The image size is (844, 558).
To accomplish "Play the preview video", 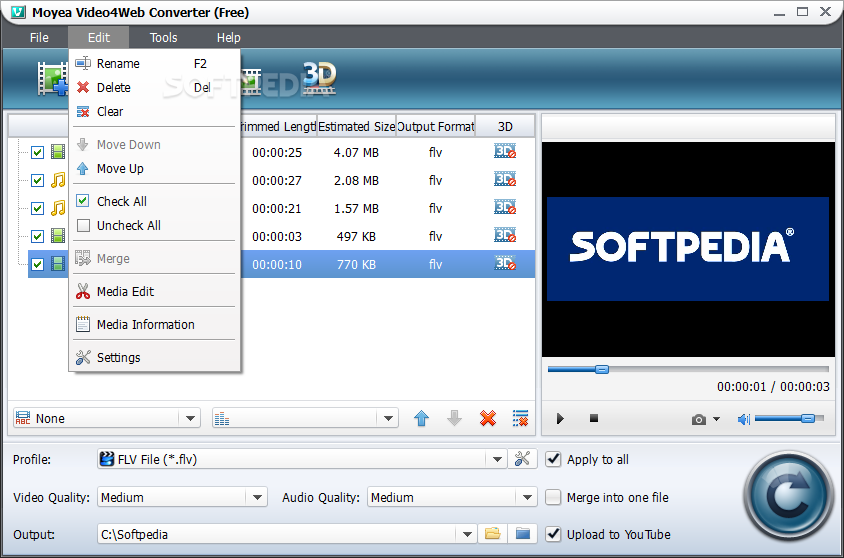I will tap(560, 419).
